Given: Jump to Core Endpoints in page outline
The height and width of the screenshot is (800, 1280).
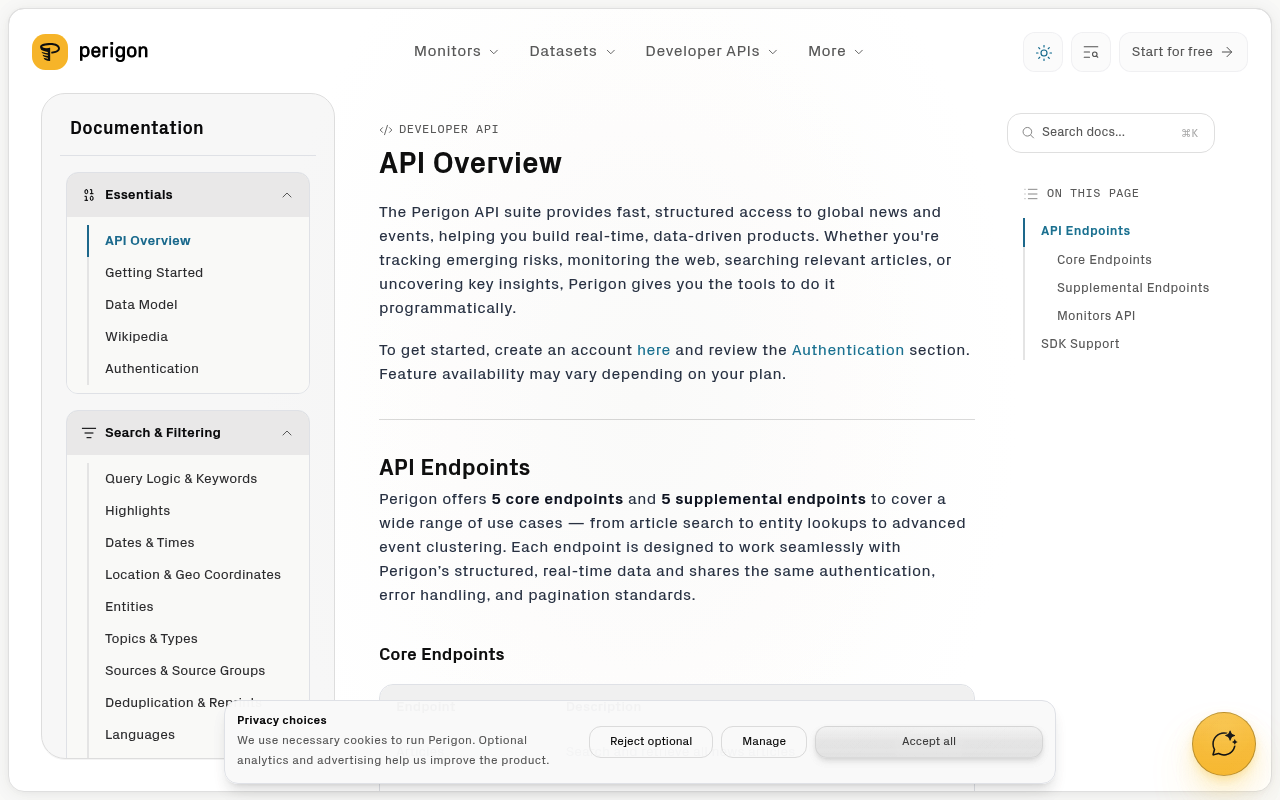Looking at the screenshot, I should [1105, 260].
